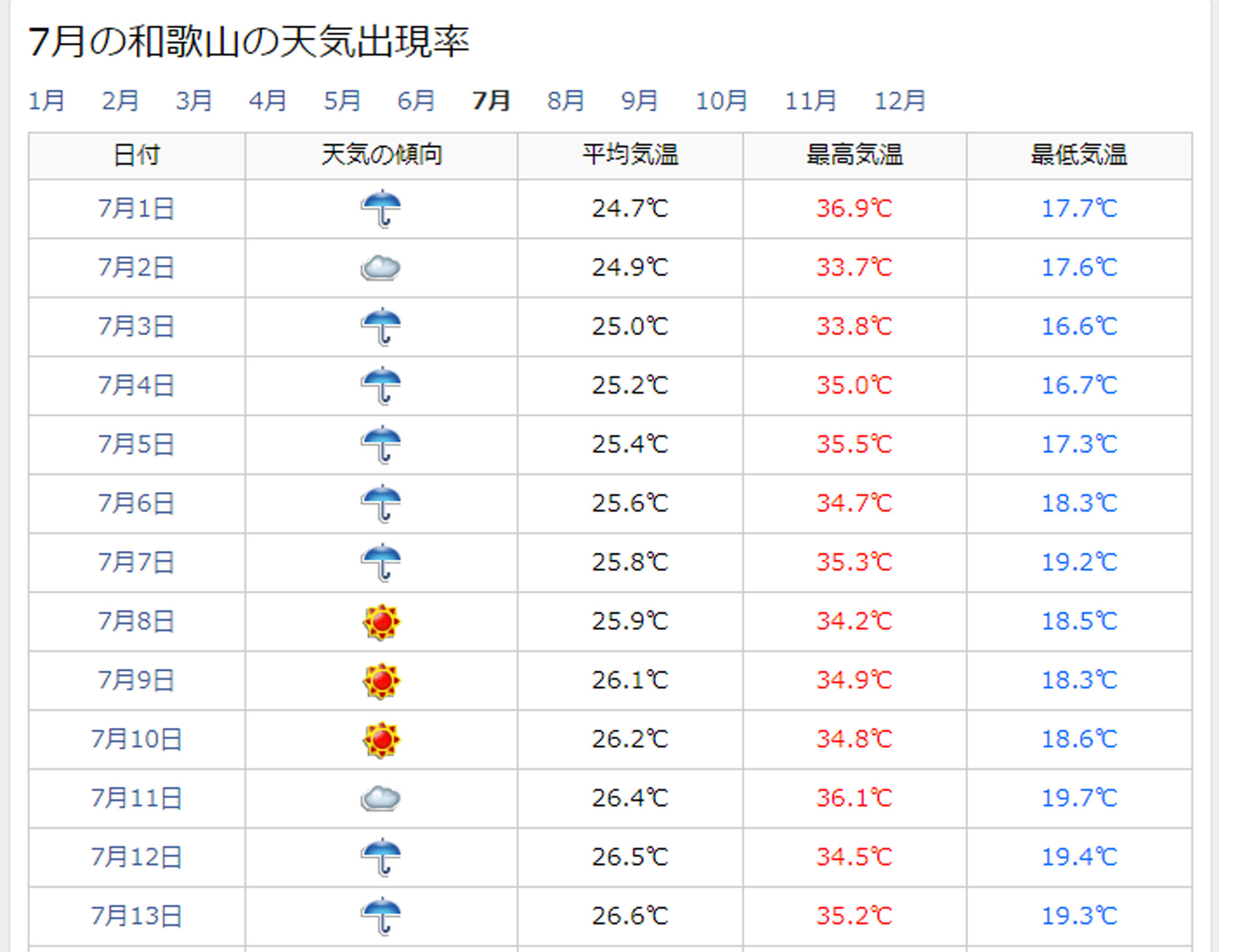Select the 24.9℃ average temperature cell

(x=630, y=268)
